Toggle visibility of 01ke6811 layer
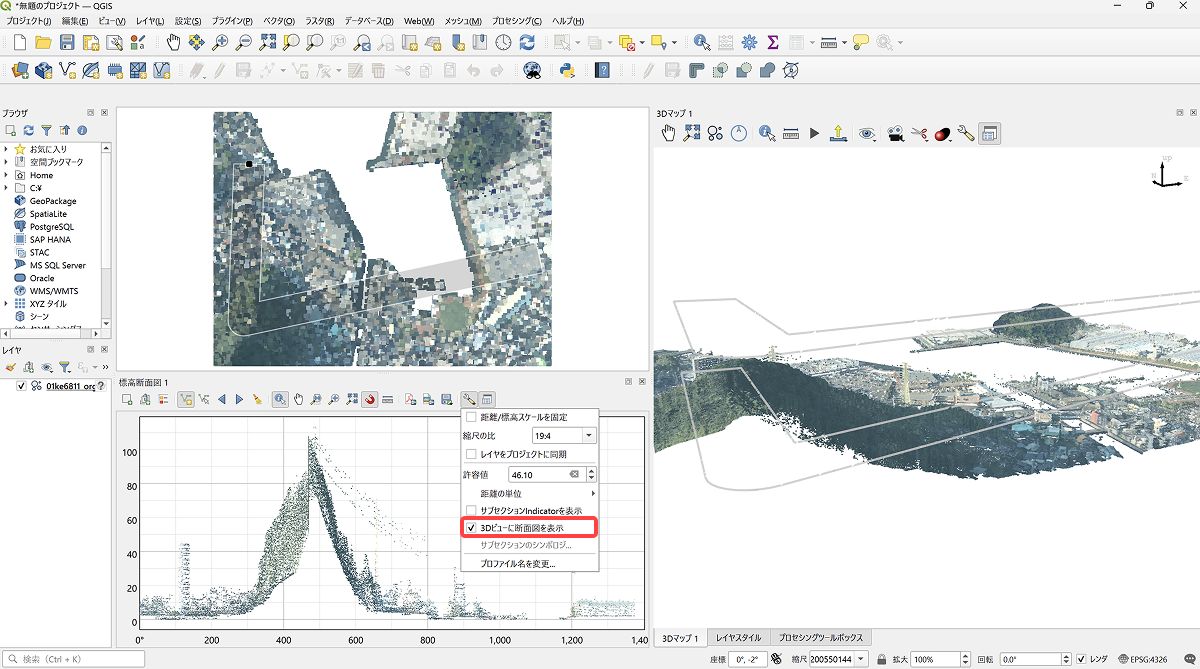 click(22, 386)
